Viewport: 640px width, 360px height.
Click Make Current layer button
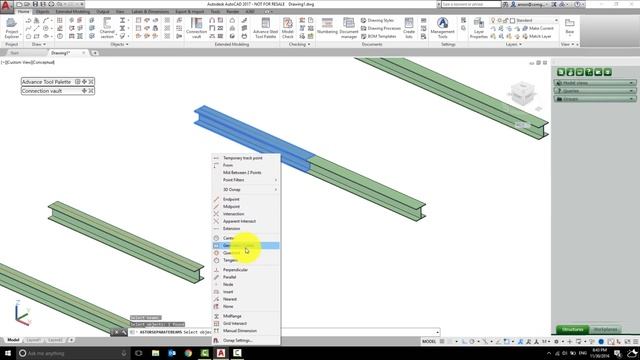pyautogui.click(x=538, y=28)
